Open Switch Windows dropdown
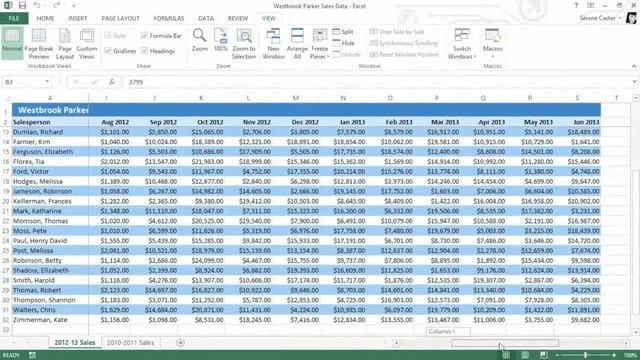 point(462,43)
